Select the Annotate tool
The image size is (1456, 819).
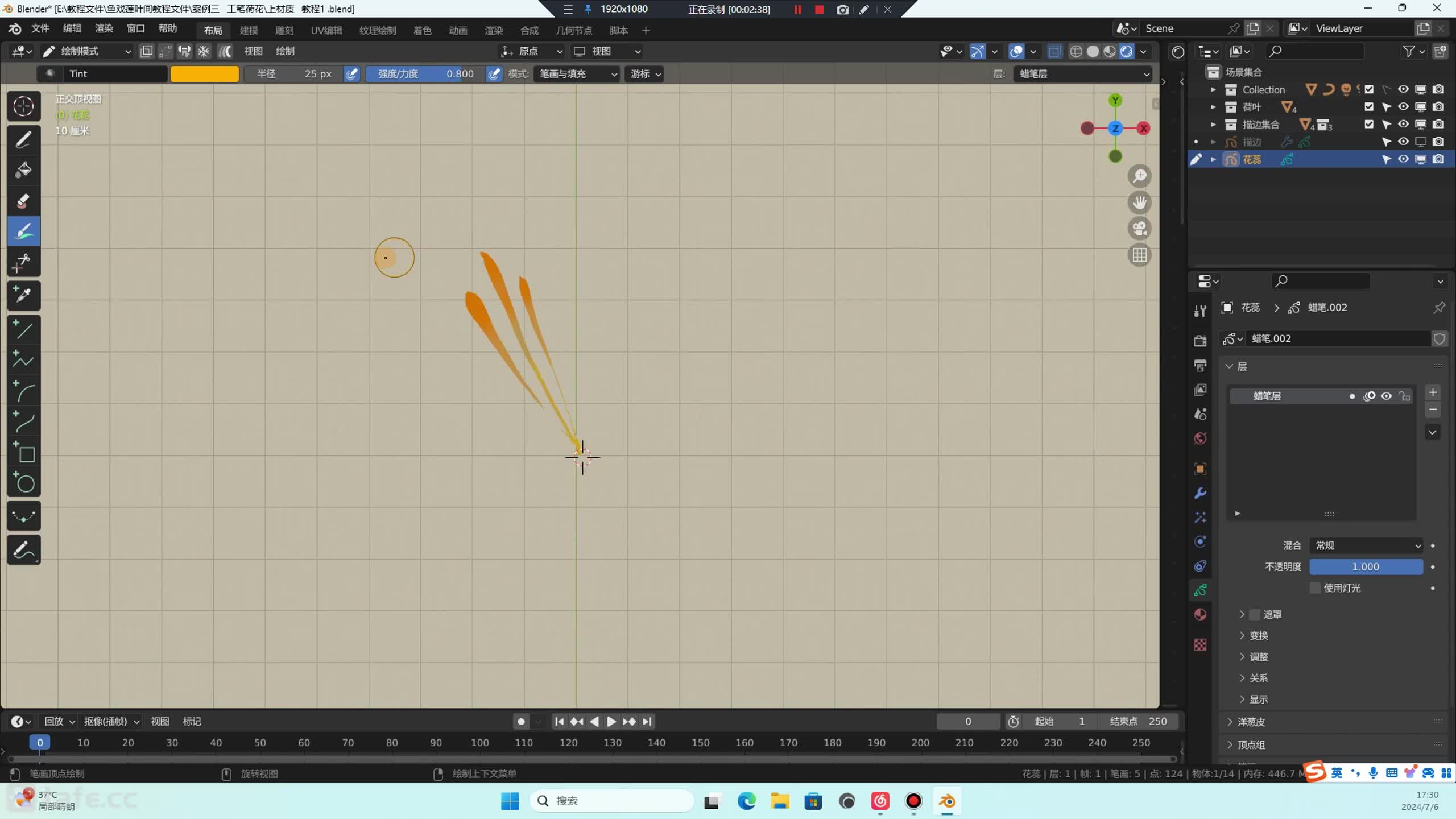click(23, 550)
